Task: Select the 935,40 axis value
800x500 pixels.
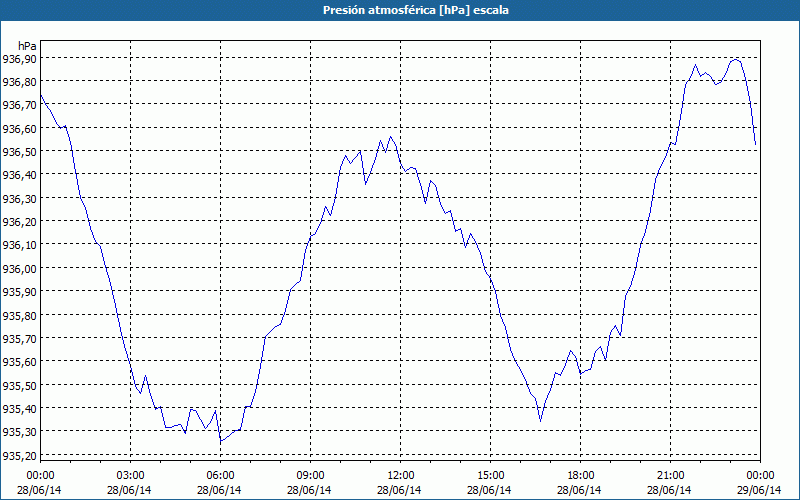Action: 20,408
